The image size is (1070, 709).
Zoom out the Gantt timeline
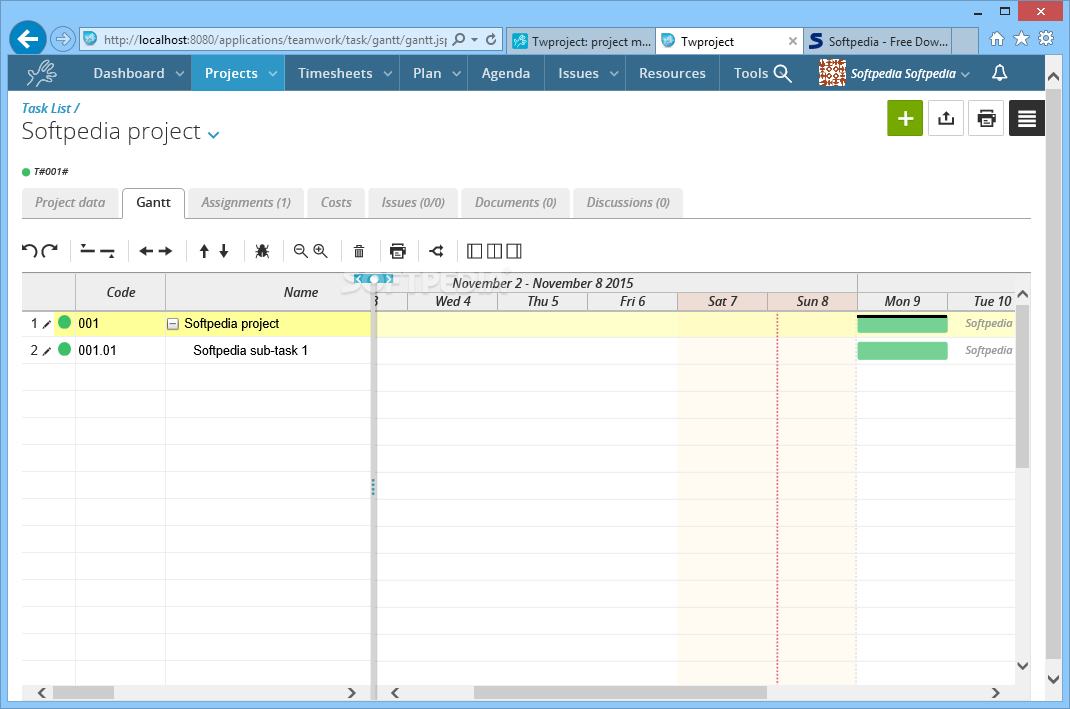(300, 251)
